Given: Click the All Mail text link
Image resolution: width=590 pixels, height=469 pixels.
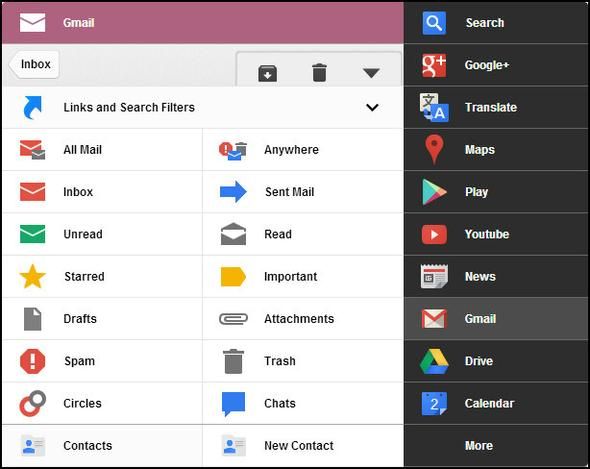Looking at the screenshot, I should pyautogui.click(x=82, y=149).
